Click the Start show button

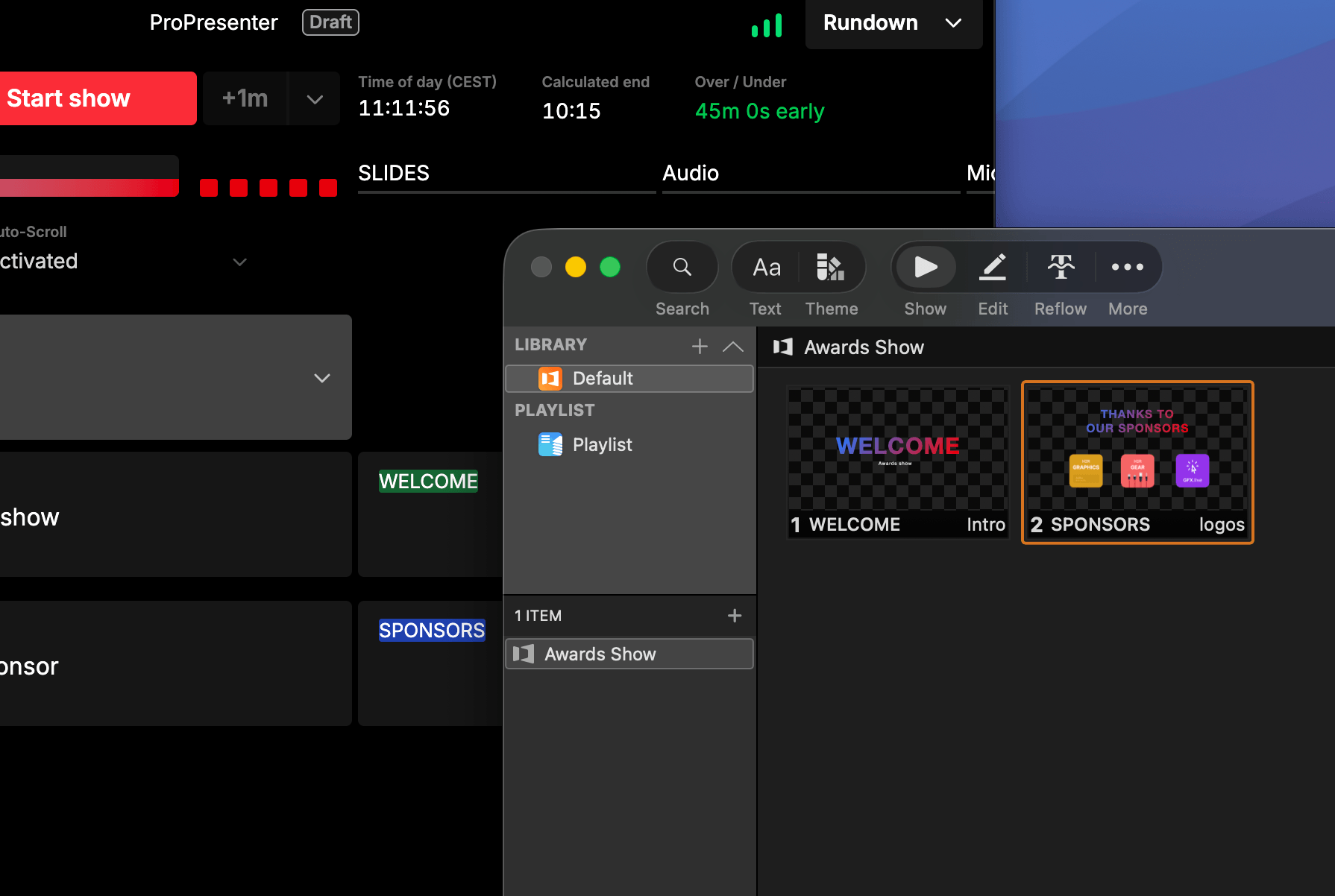click(x=97, y=98)
